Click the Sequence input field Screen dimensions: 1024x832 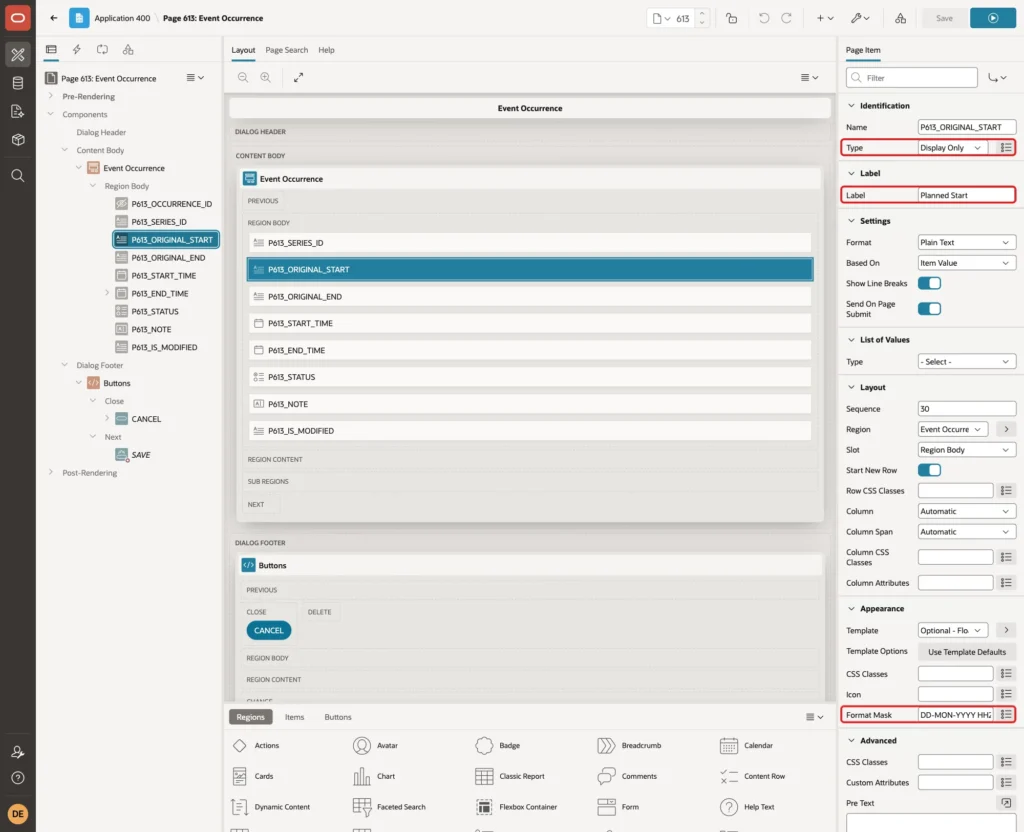pyautogui.click(x=967, y=409)
